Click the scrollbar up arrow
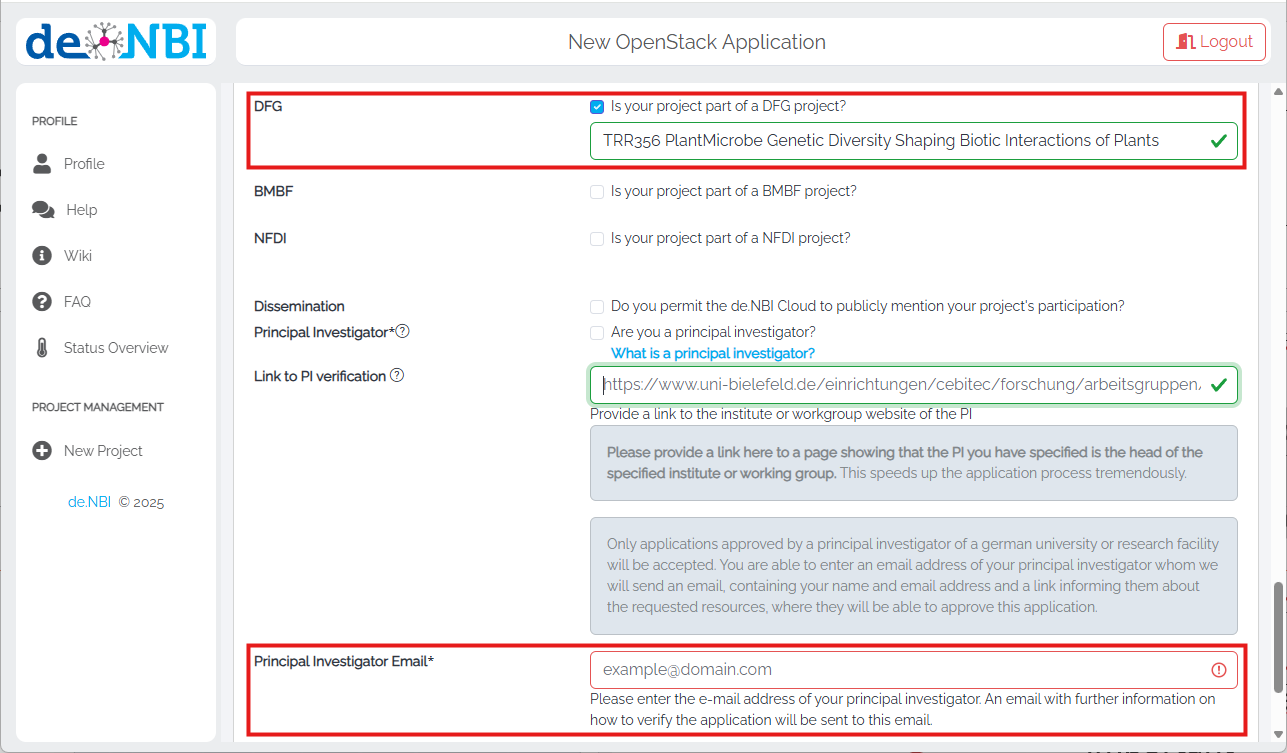The height and width of the screenshot is (753, 1287). coord(1277,92)
